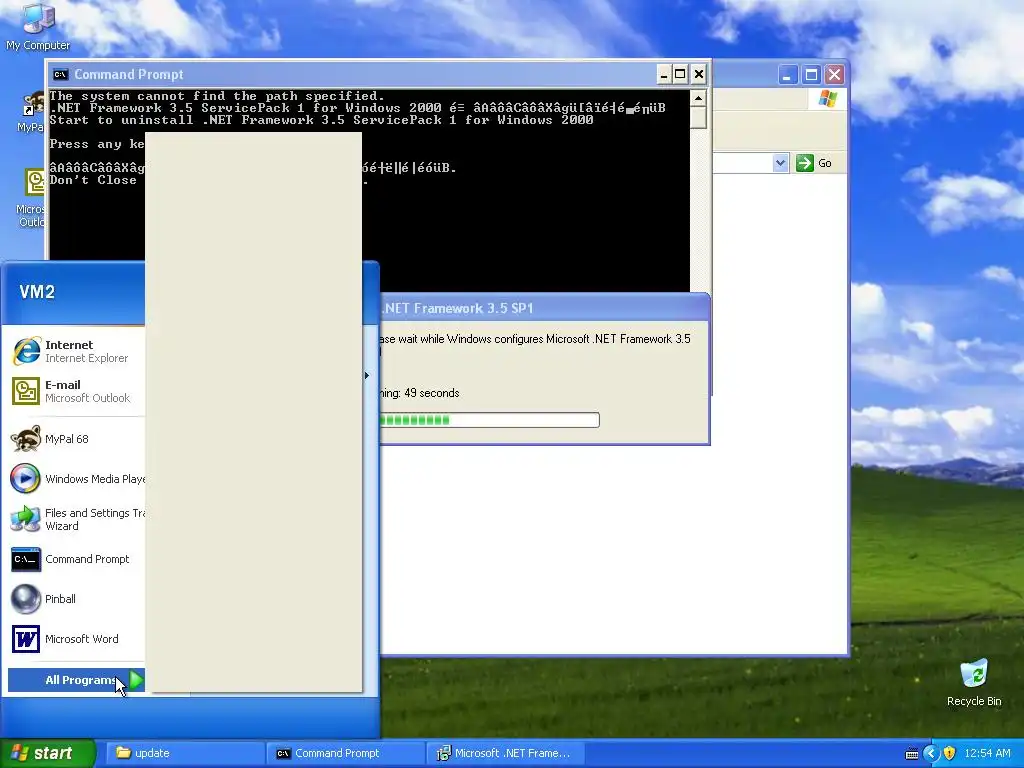Open Windows Media Player from Start menu
Screen dimensions: 1024x768
point(77,479)
